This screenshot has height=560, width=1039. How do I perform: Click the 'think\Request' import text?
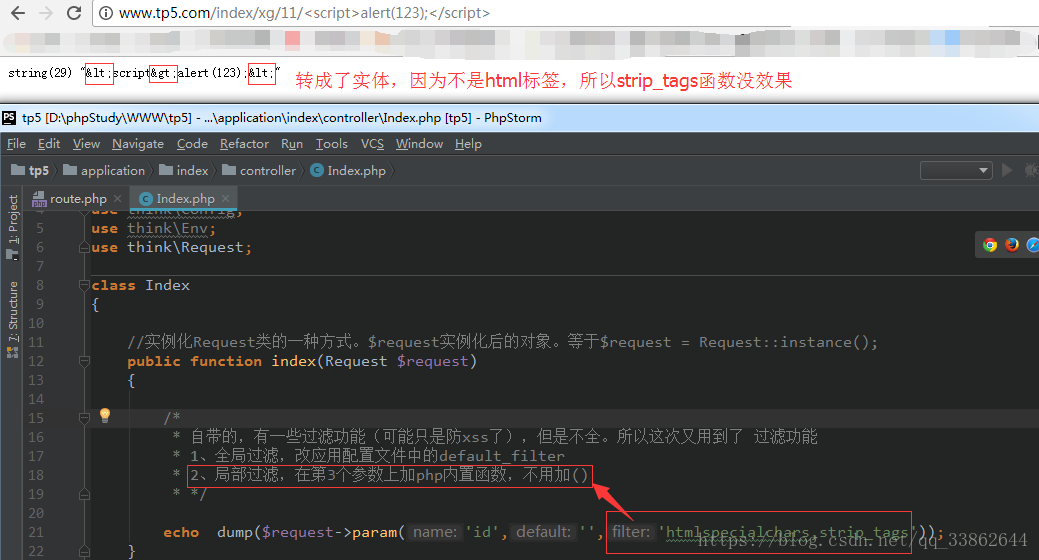(x=186, y=247)
